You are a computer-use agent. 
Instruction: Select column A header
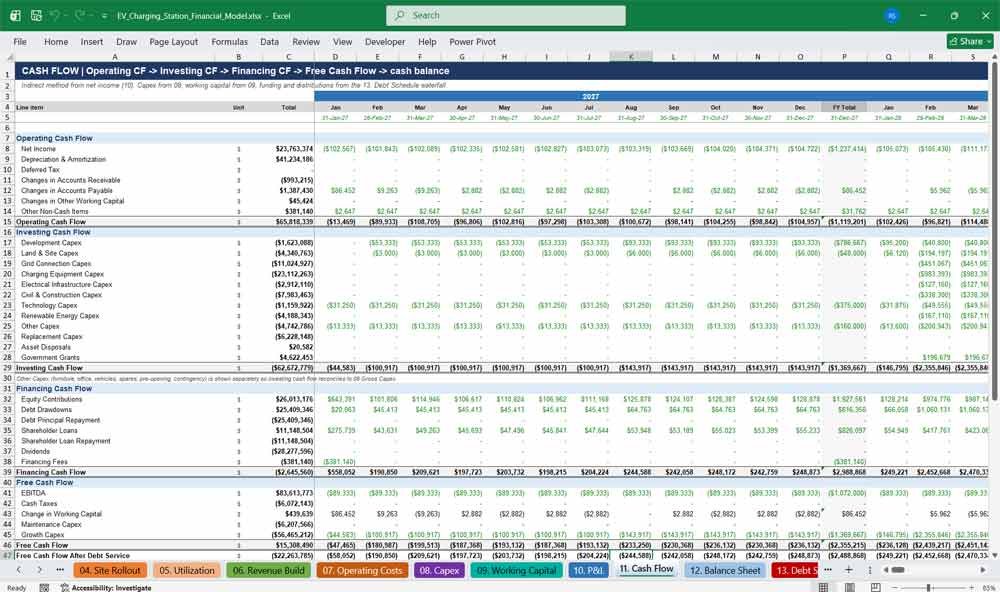[x=115, y=57]
